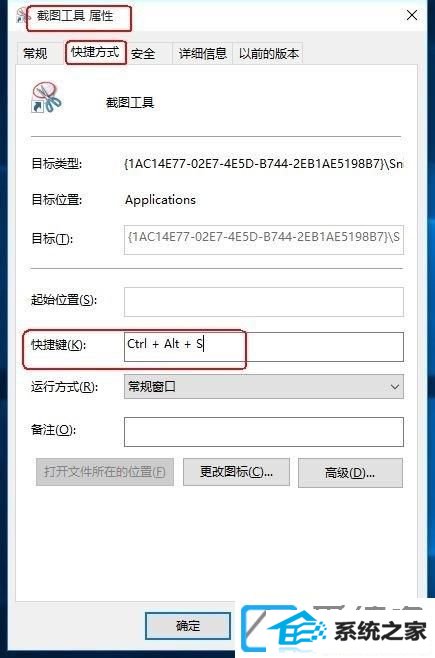The width and height of the screenshot is (435, 658).
Task: Confirm with the 确定 button
Action: coord(188,626)
